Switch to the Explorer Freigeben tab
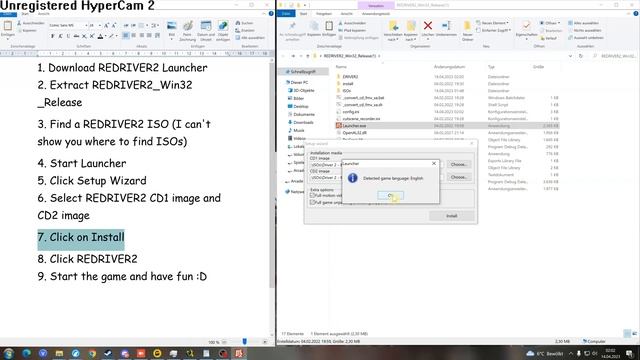This screenshot has height=360, width=640. (324, 14)
